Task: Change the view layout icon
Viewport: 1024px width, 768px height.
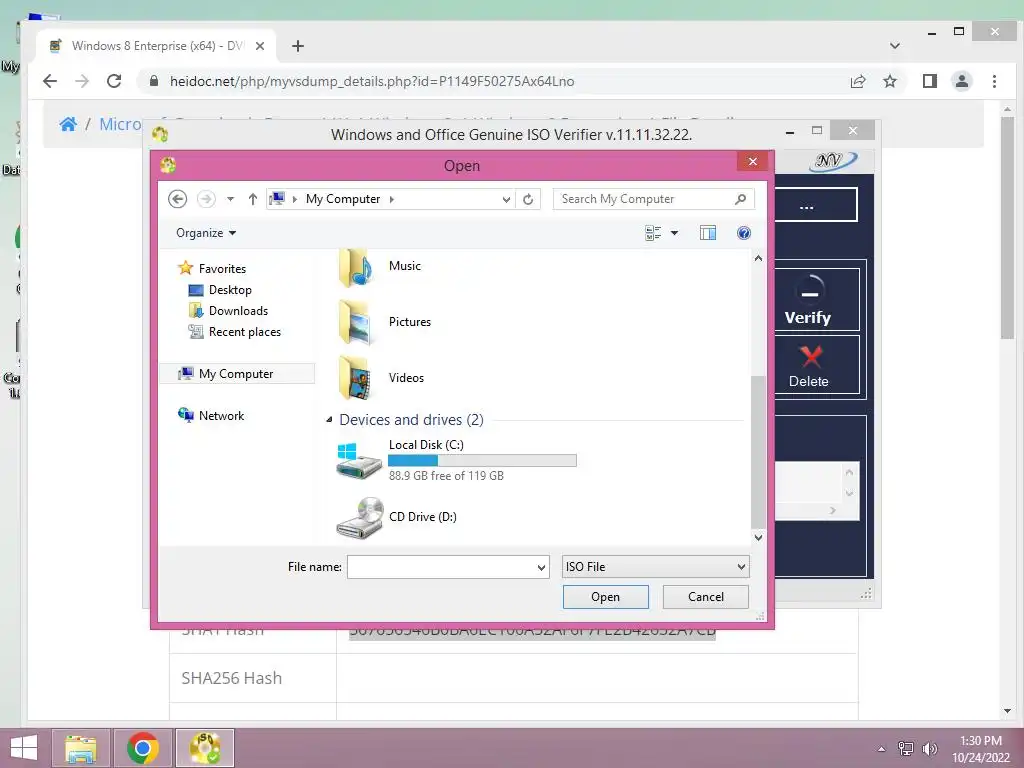Action: [x=653, y=233]
